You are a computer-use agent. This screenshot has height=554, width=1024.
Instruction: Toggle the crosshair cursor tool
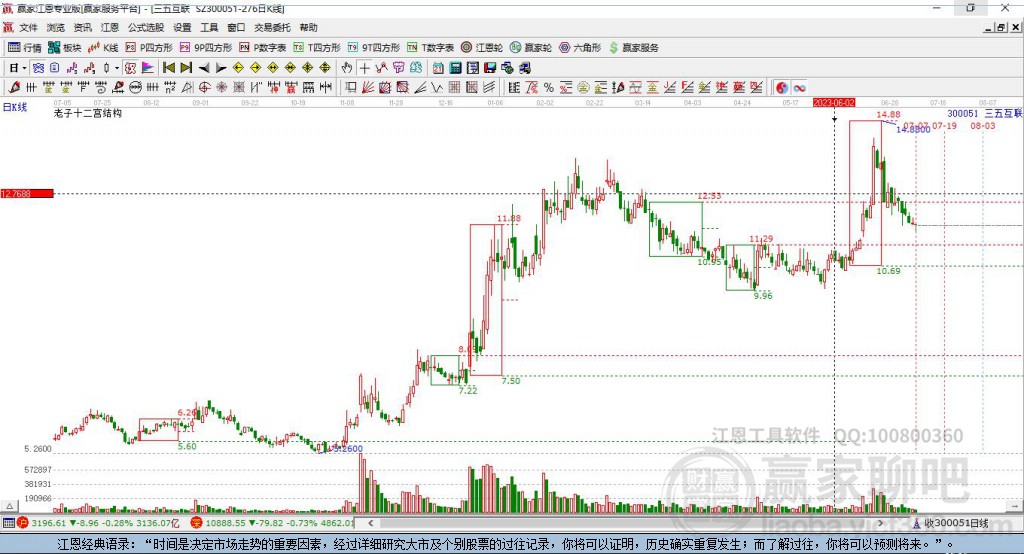(364, 68)
